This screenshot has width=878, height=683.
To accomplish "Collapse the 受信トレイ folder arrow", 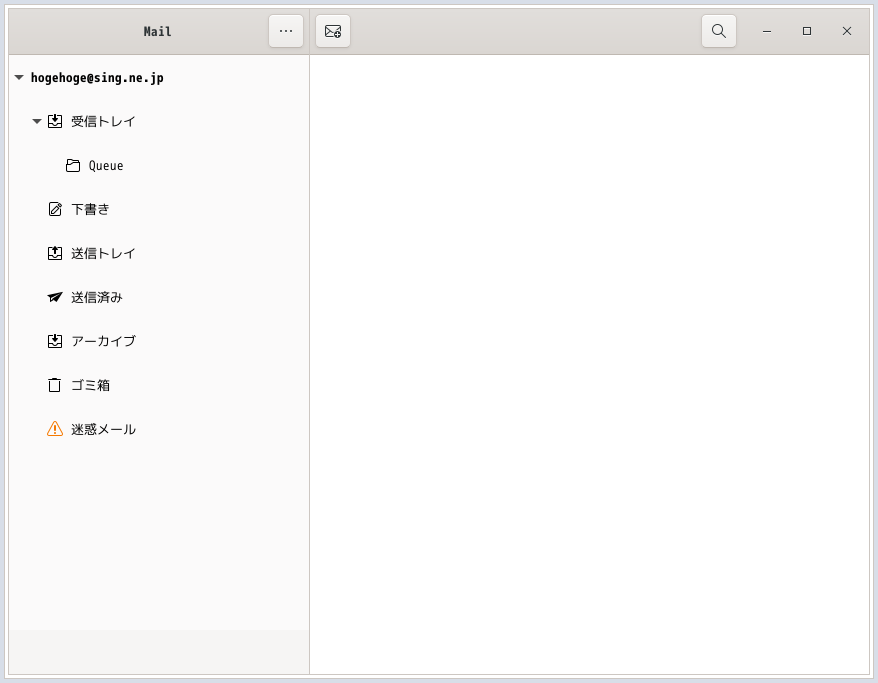I will click(37, 121).
